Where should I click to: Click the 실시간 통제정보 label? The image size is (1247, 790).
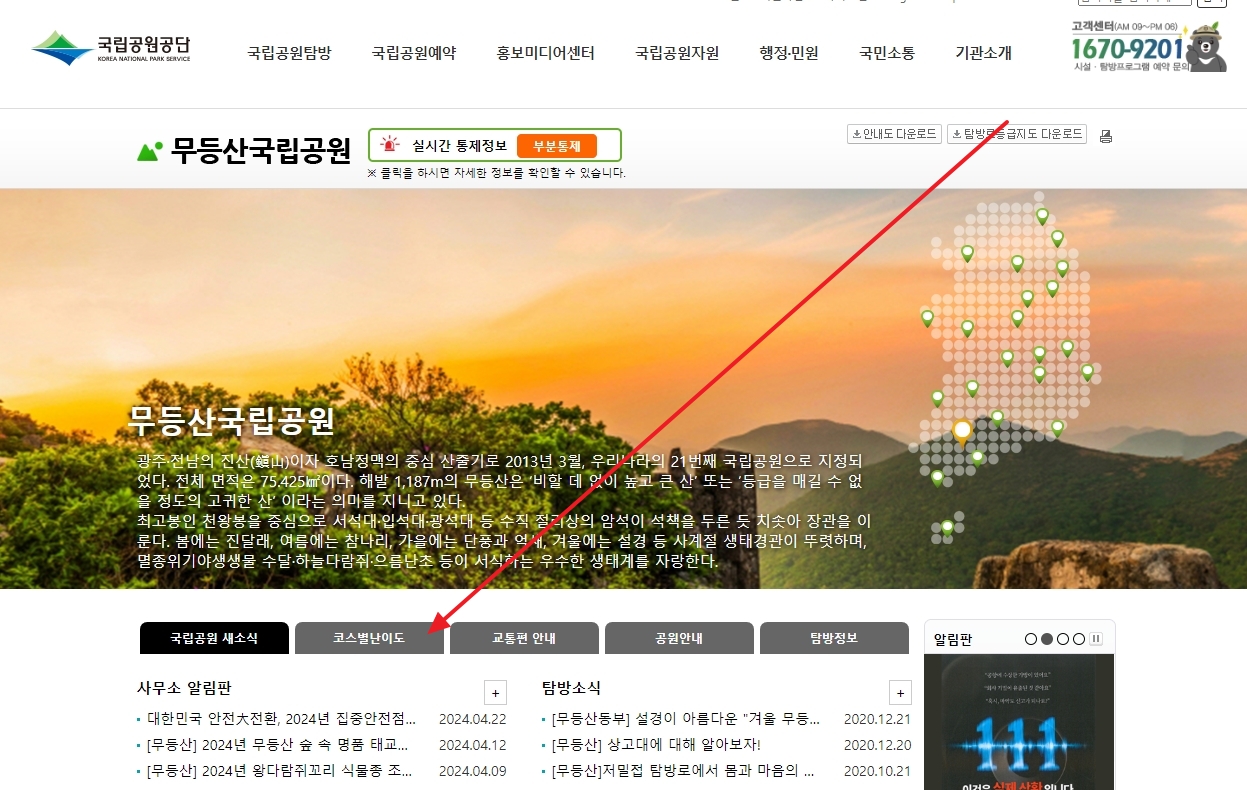click(x=460, y=146)
